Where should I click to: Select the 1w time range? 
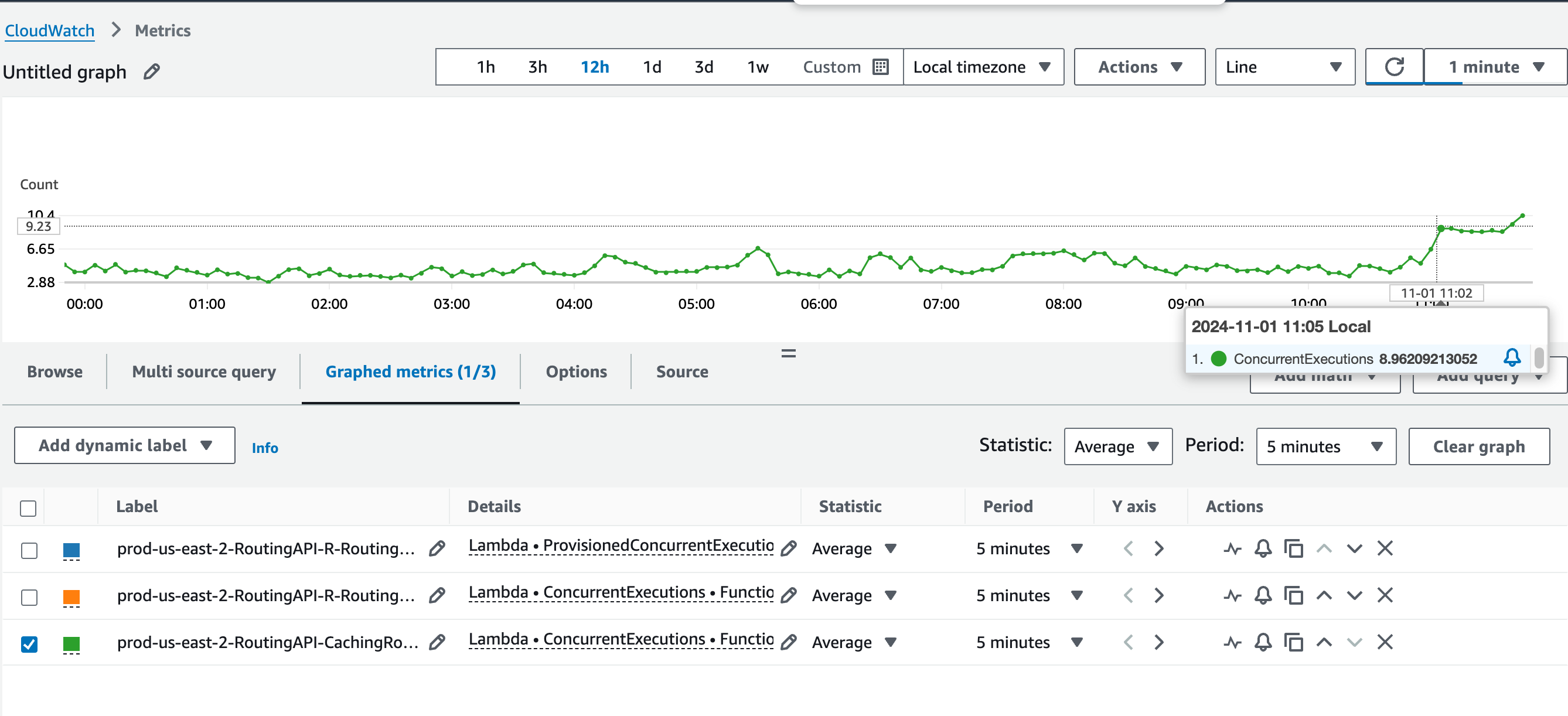(x=758, y=67)
